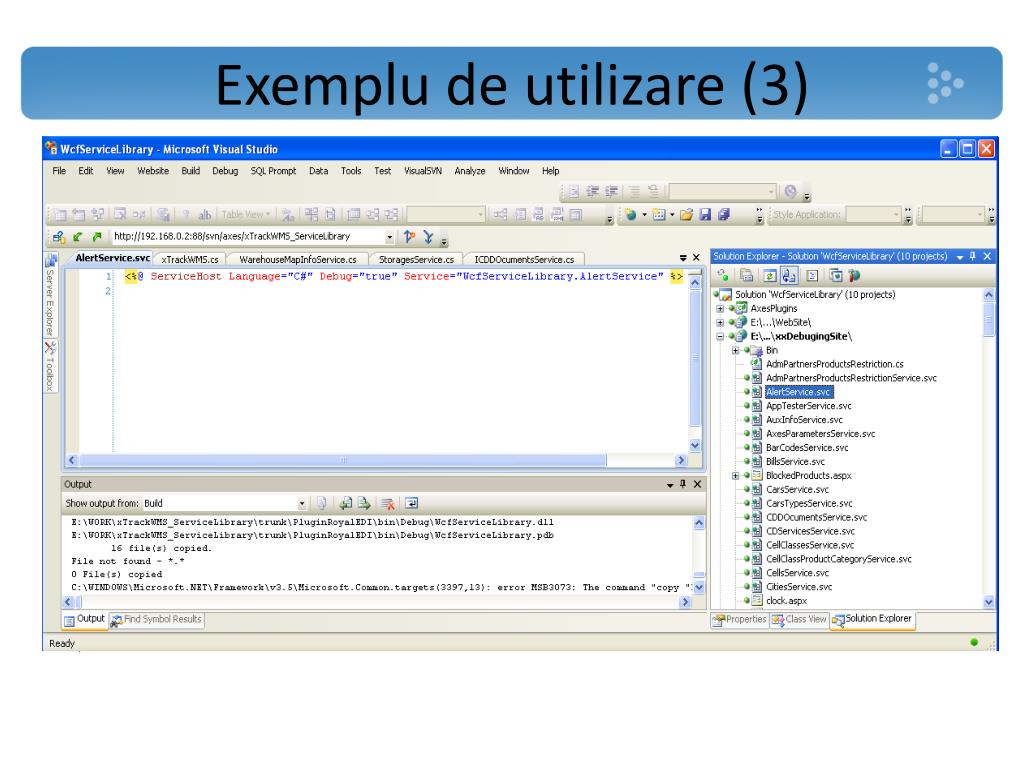Click the Save floppy disk icon
This screenshot has width=1024, height=768.
pos(705,215)
